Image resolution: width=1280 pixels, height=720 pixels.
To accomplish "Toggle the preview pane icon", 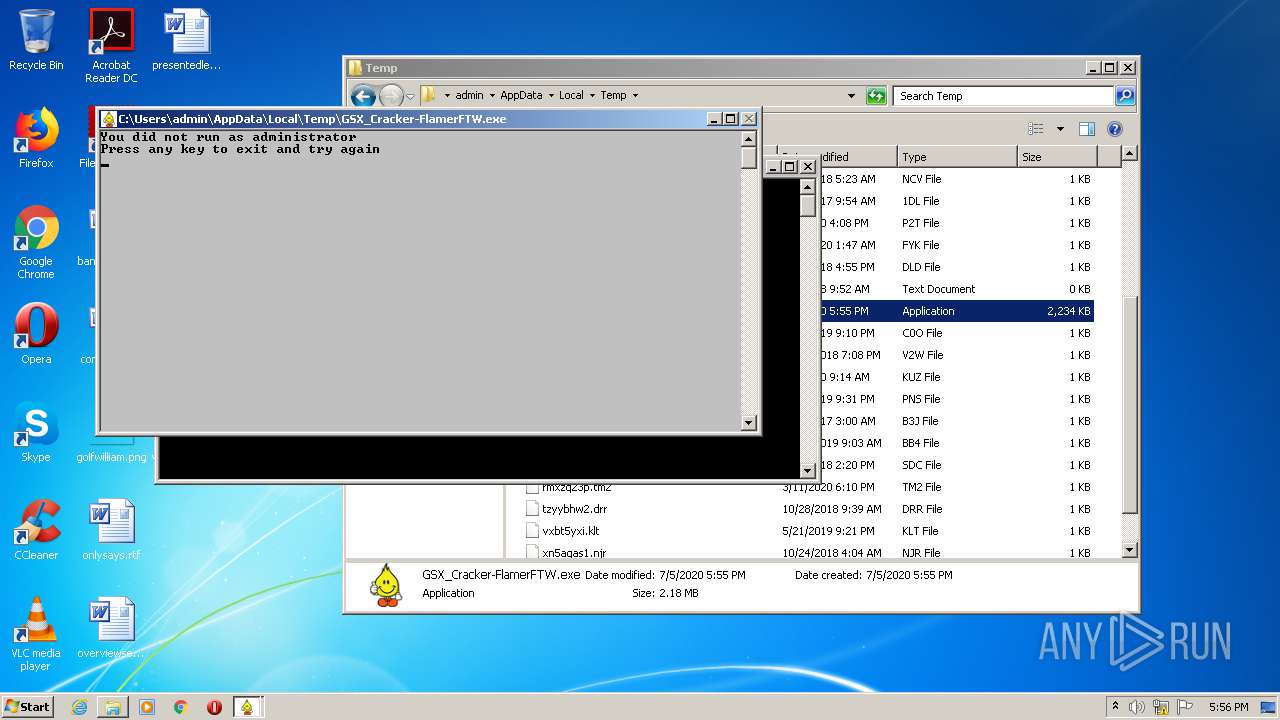I will pyautogui.click(x=1087, y=129).
